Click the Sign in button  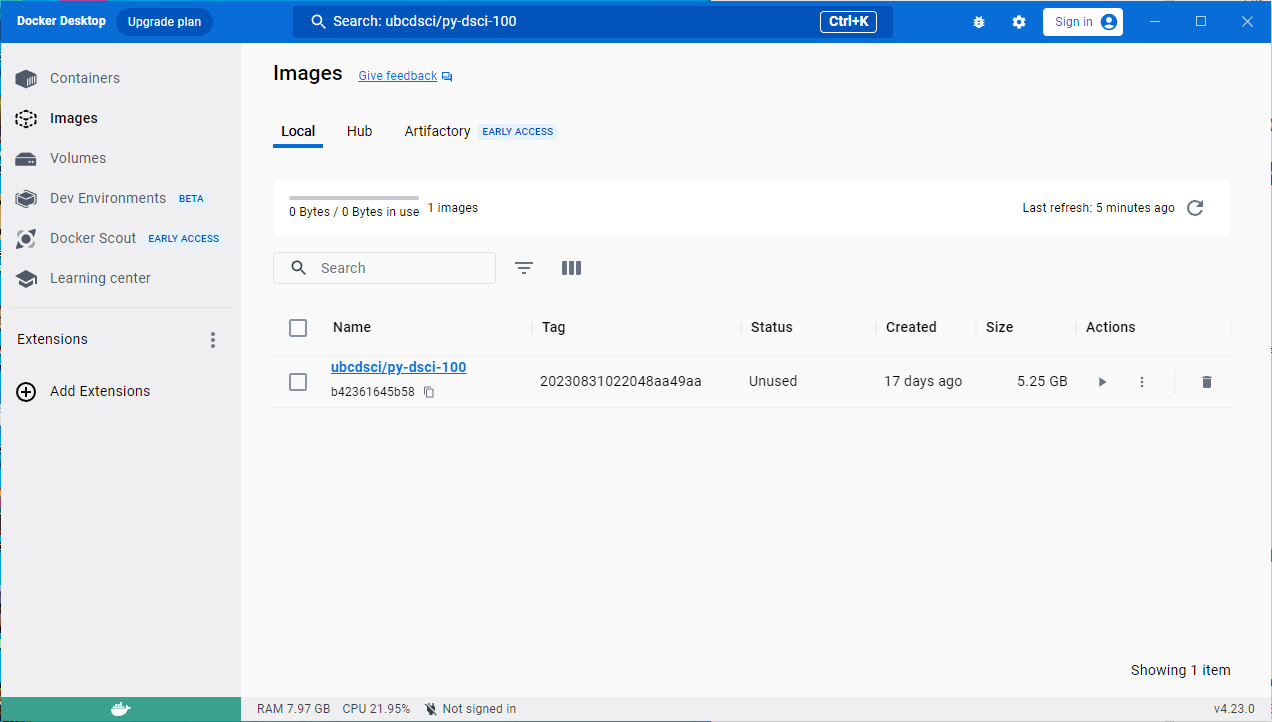[1083, 22]
